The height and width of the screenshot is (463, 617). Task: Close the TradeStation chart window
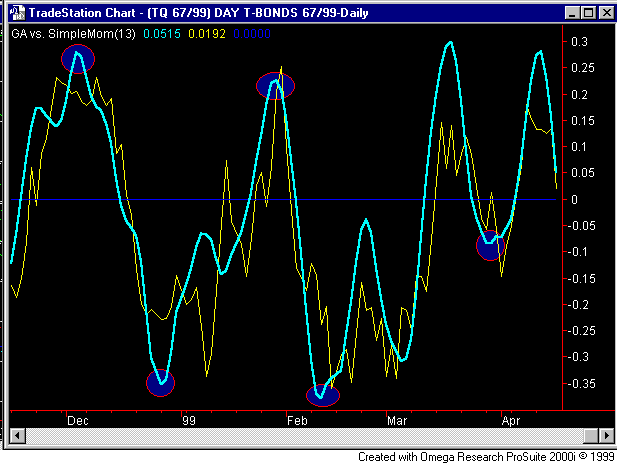pyautogui.click(x=604, y=13)
